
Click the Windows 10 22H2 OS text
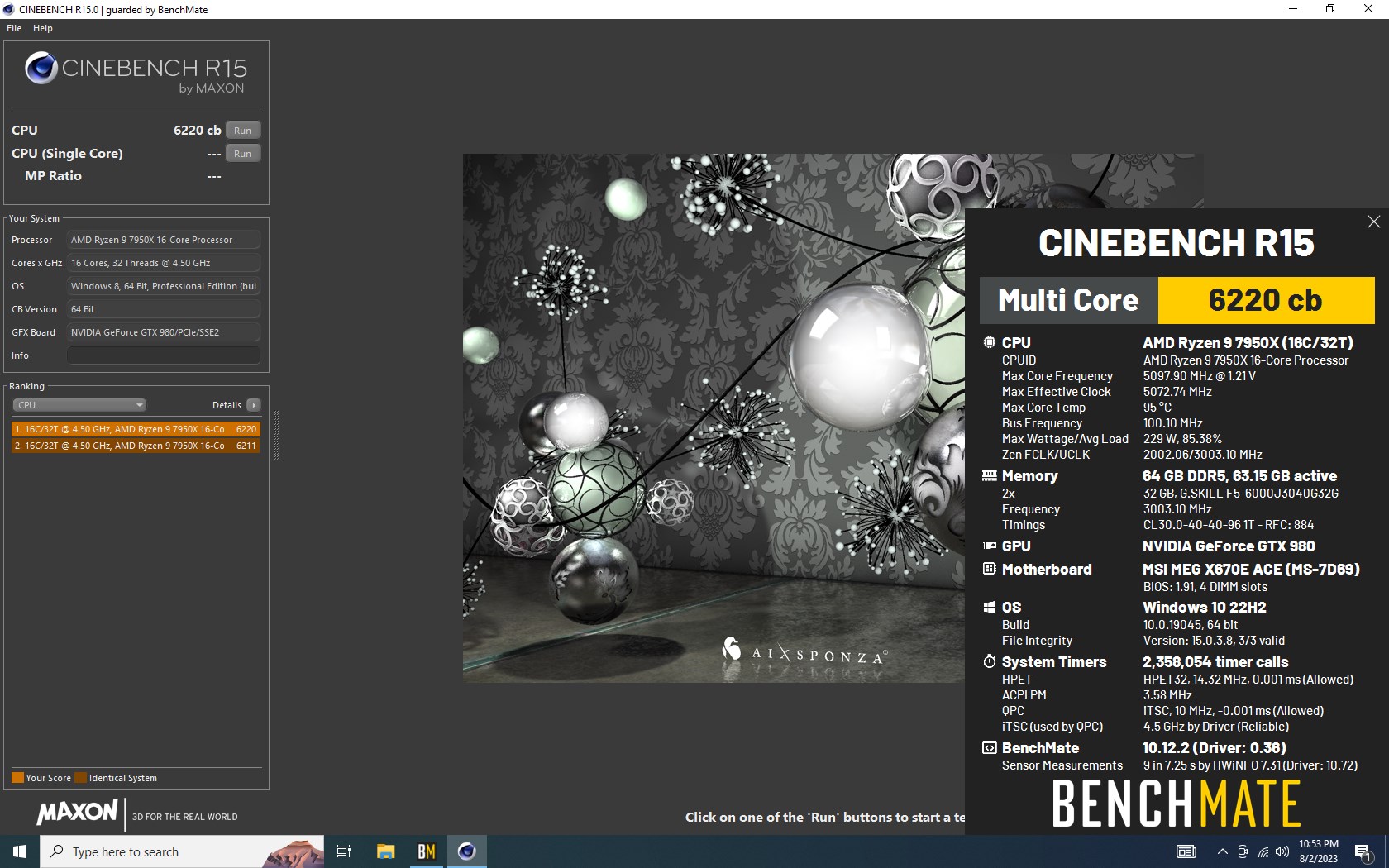tap(1205, 607)
